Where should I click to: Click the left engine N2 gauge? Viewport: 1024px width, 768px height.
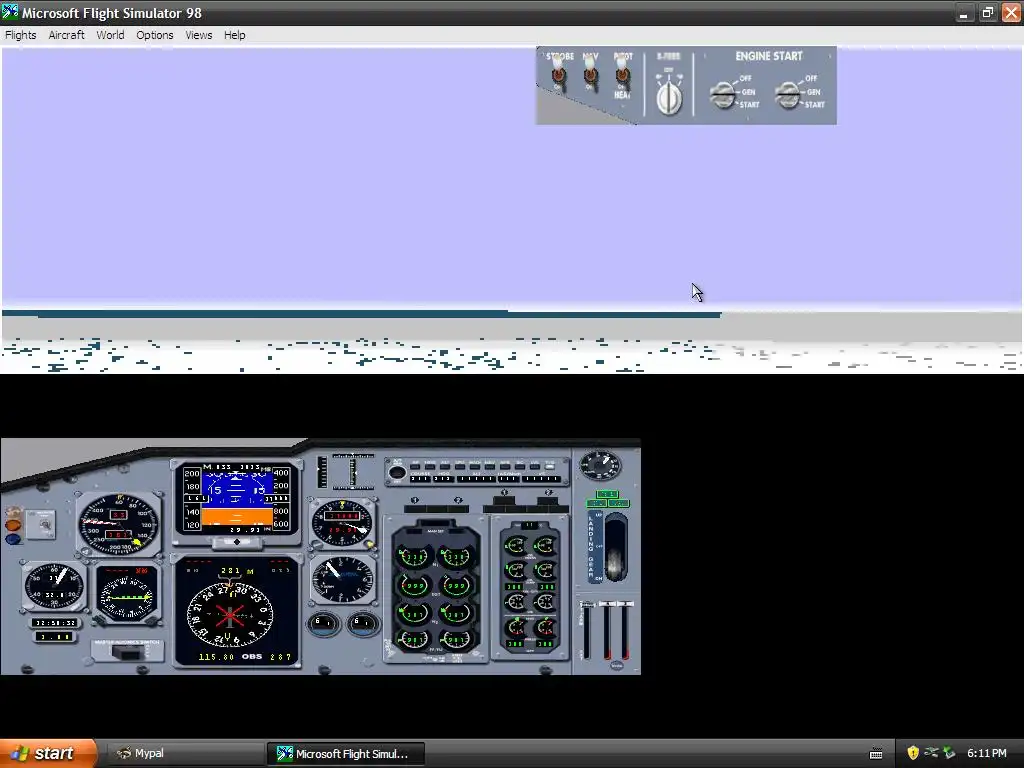(x=413, y=613)
